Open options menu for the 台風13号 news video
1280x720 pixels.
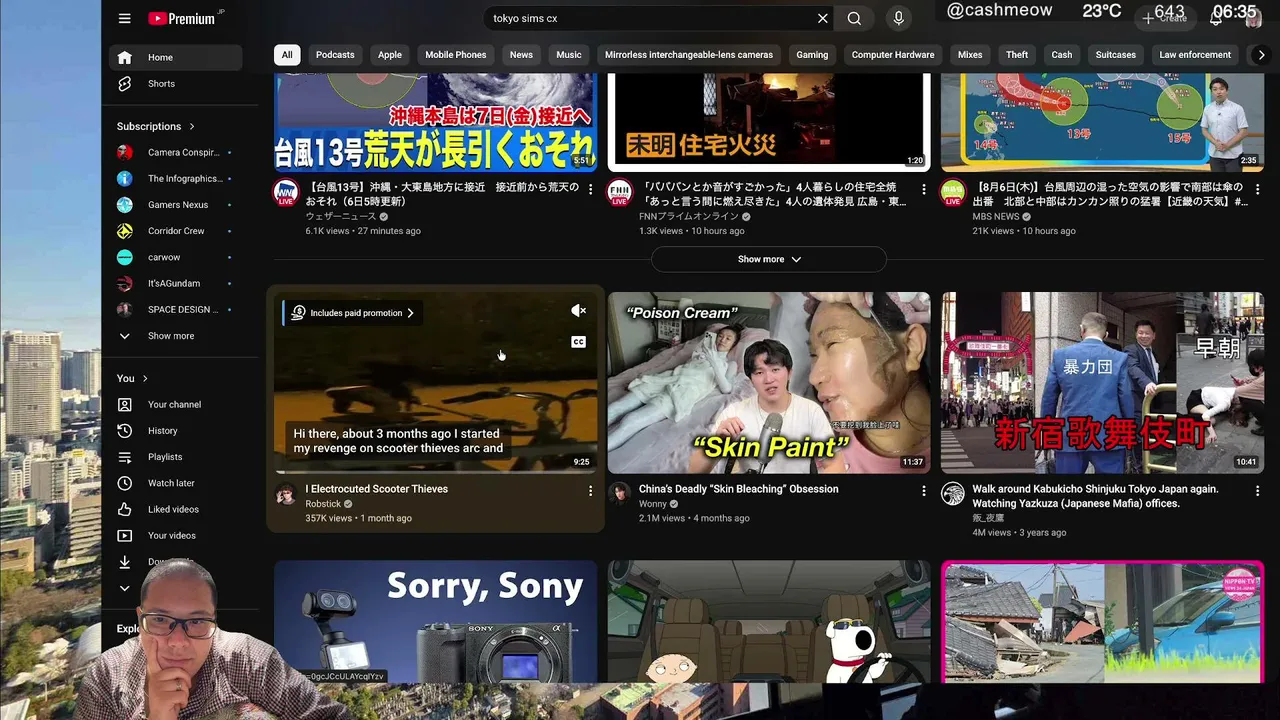(590, 189)
